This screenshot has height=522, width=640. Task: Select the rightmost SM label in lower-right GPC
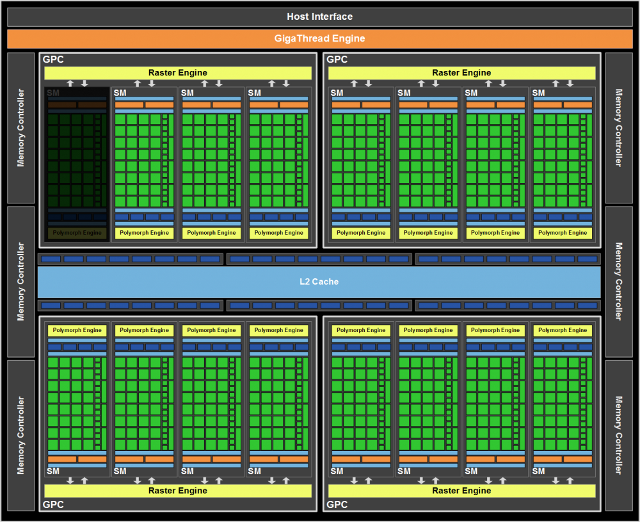coord(539,471)
